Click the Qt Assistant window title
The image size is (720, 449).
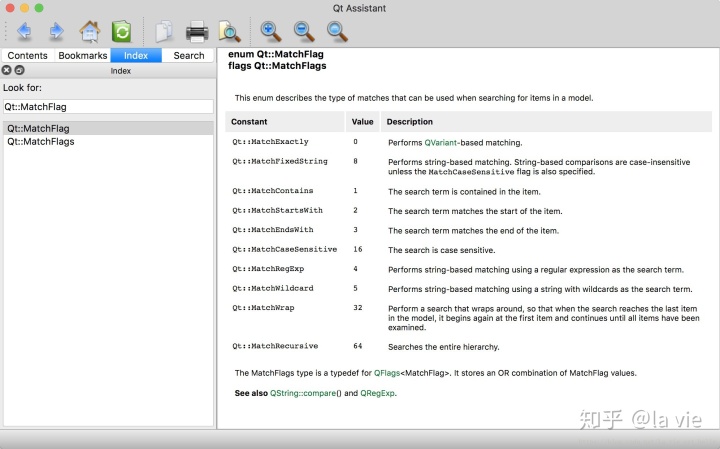click(359, 8)
